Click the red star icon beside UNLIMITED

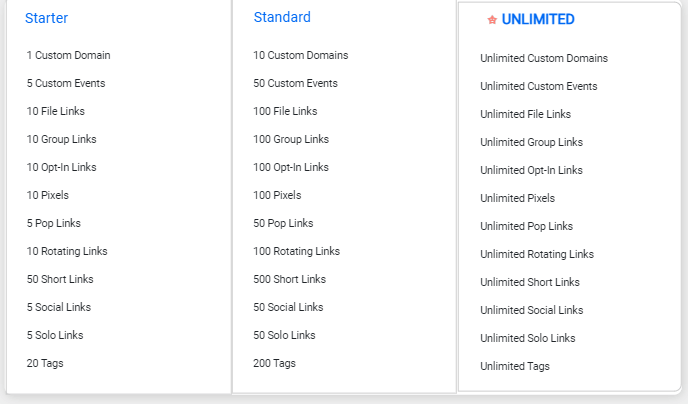[x=492, y=20]
